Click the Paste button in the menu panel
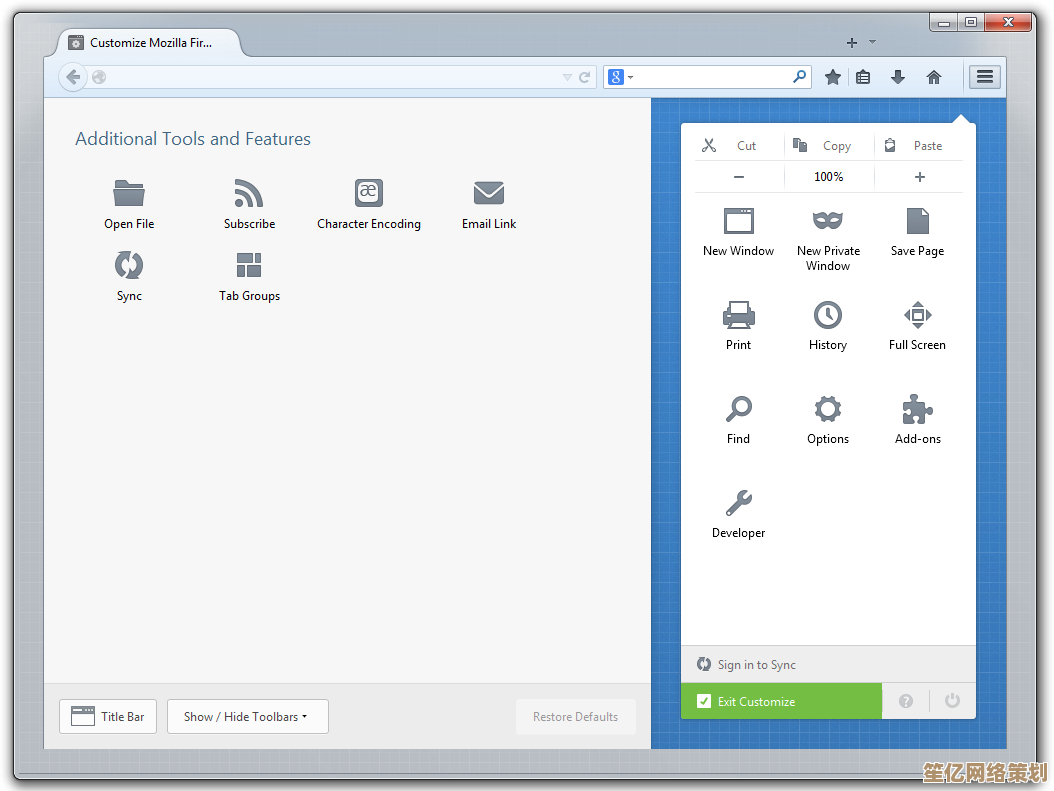Viewport: 1054px width, 791px height. (919, 146)
